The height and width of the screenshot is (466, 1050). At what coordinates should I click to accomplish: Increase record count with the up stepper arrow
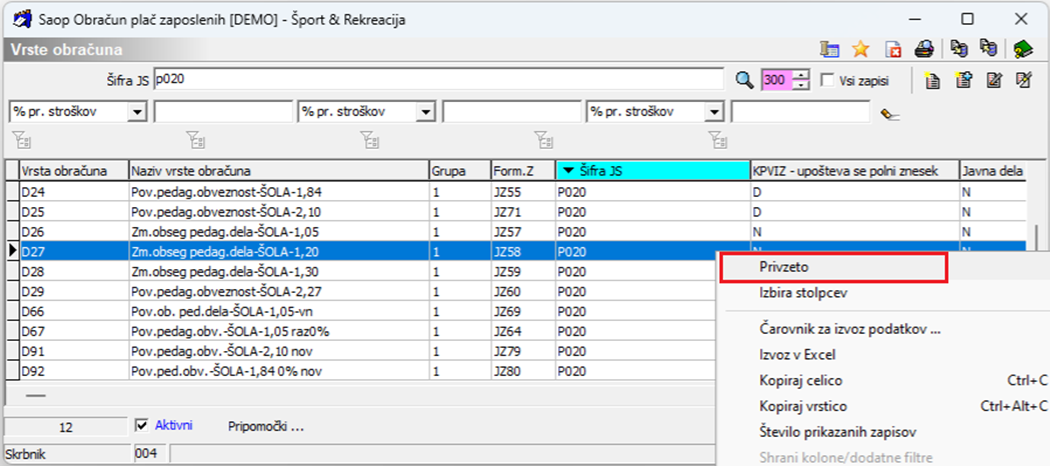(x=802, y=75)
